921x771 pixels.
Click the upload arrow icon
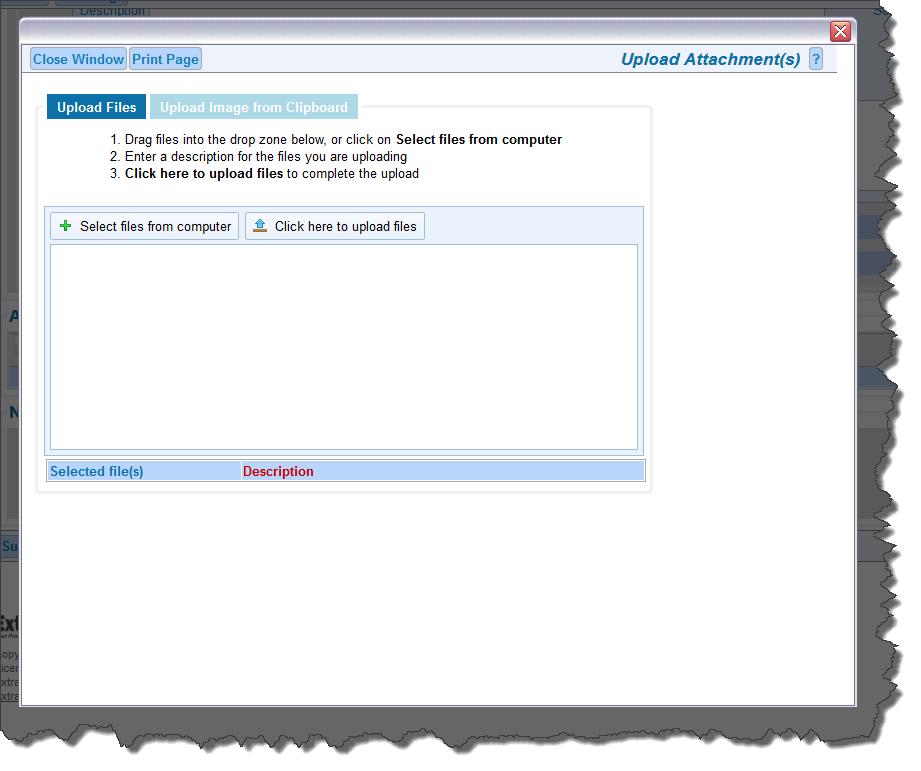click(260, 226)
